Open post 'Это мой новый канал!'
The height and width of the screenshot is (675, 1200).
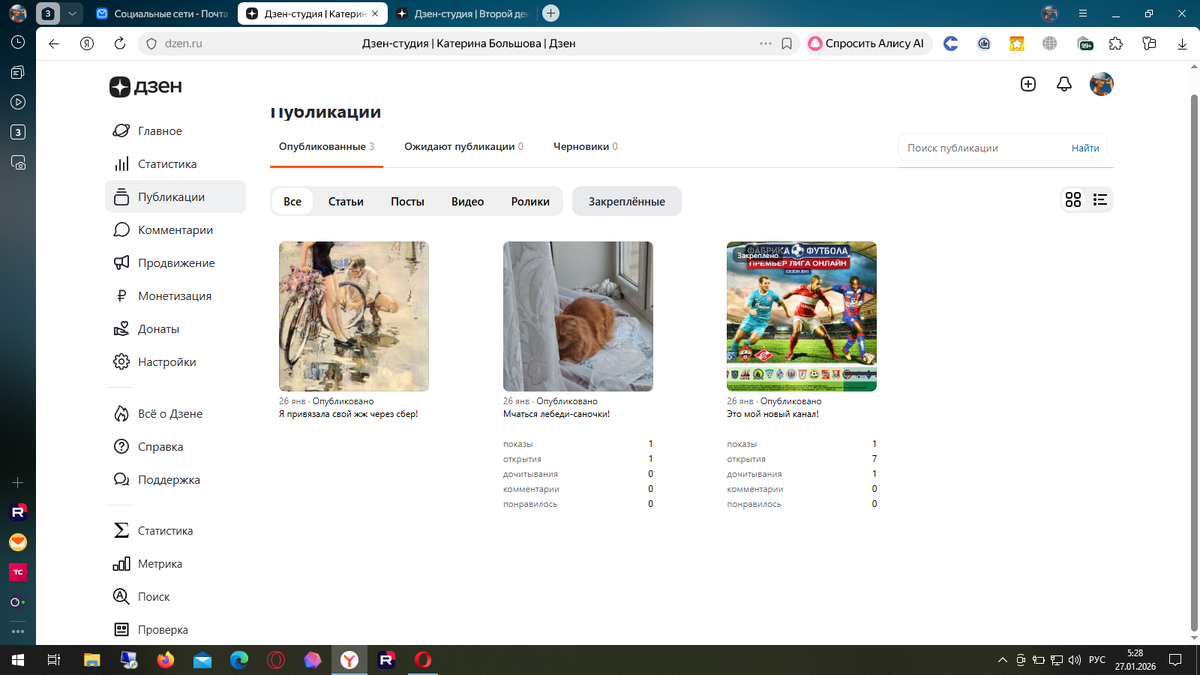click(772, 414)
